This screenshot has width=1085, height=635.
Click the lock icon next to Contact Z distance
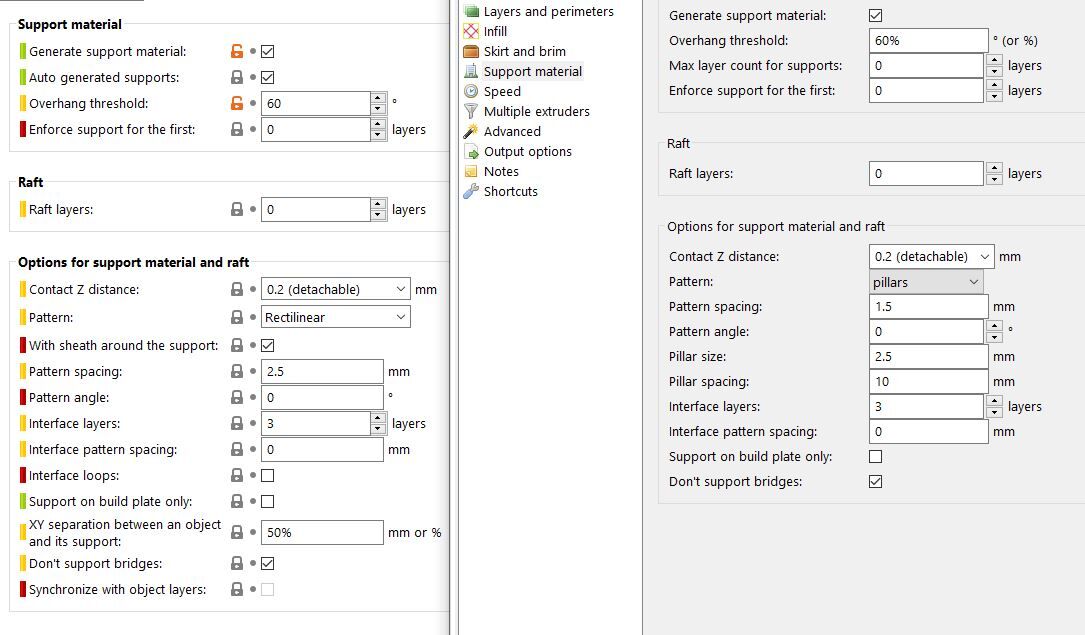tap(237, 289)
